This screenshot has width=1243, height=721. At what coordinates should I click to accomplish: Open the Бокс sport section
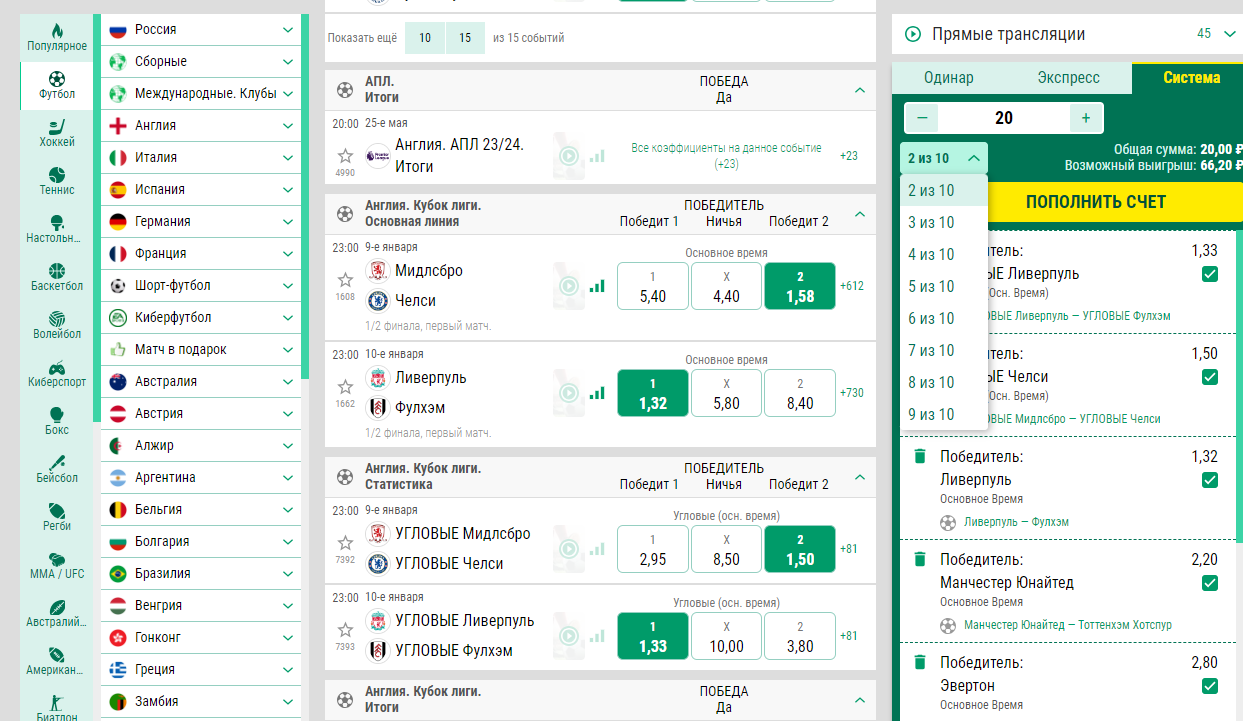click(x=57, y=420)
